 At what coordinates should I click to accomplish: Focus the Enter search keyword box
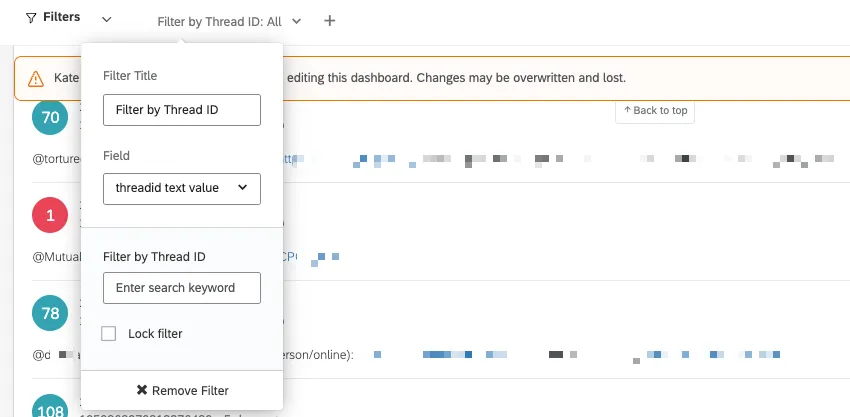pyautogui.click(x=181, y=288)
